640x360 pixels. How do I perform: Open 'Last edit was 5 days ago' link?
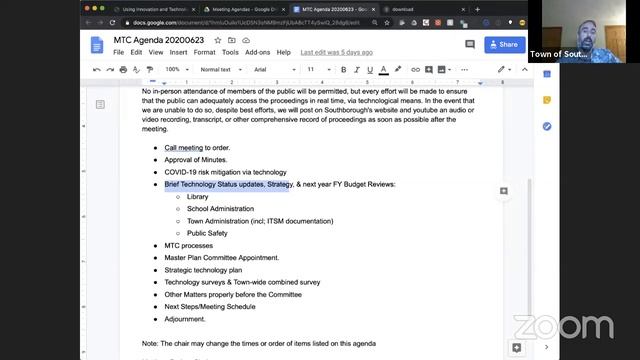pyautogui.click(x=337, y=52)
